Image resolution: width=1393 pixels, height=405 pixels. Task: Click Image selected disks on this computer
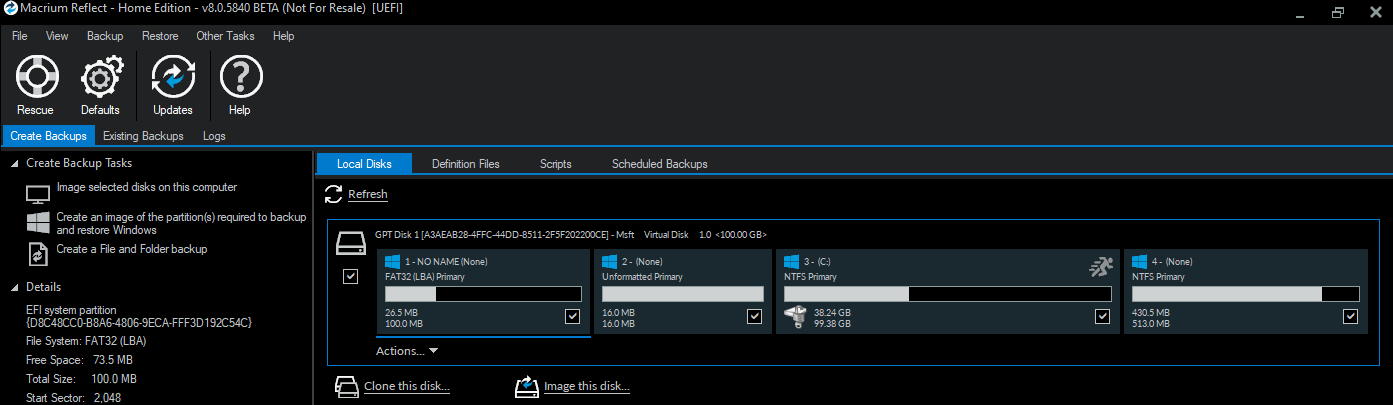click(147, 187)
